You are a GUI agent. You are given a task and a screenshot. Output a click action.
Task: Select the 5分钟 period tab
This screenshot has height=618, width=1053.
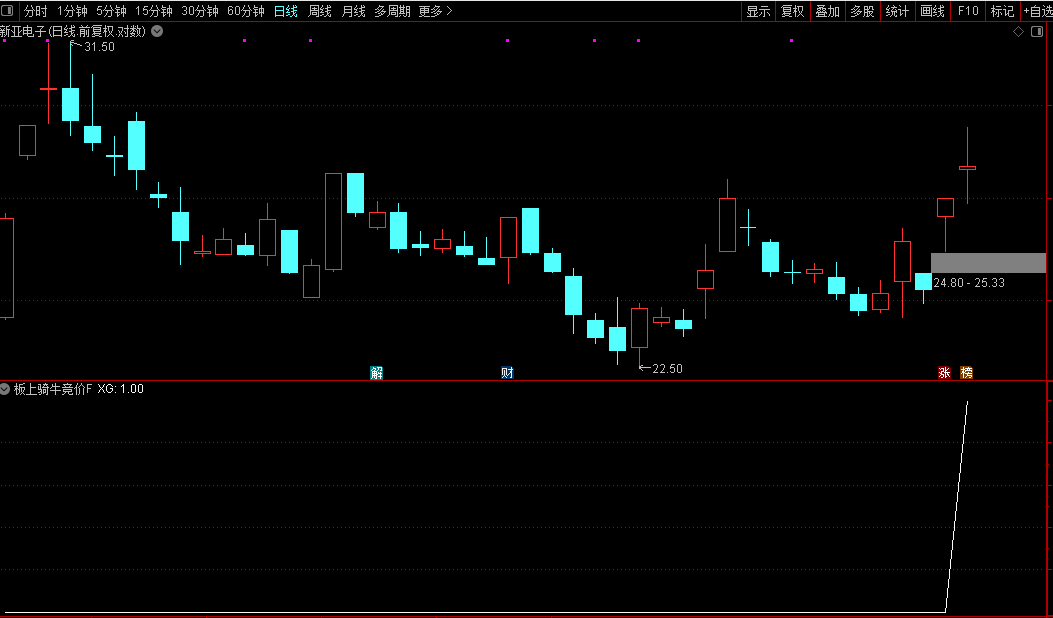[x=111, y=11]
